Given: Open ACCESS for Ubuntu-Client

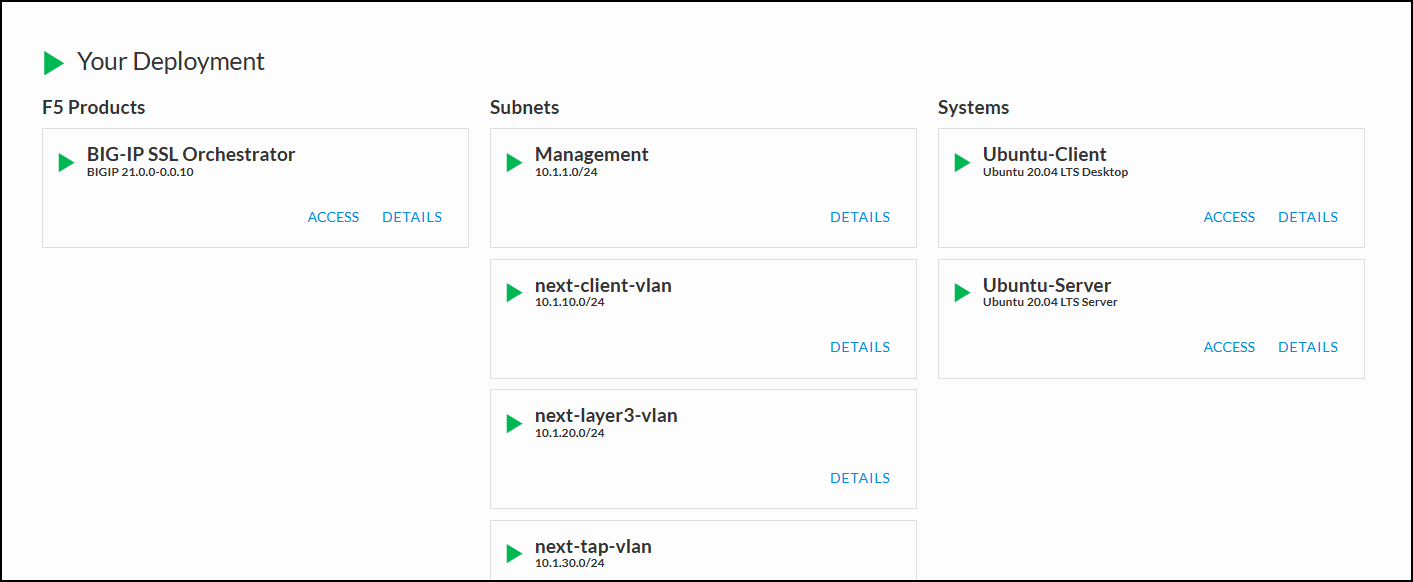Looking at the screenshot, I should 1229,217.
